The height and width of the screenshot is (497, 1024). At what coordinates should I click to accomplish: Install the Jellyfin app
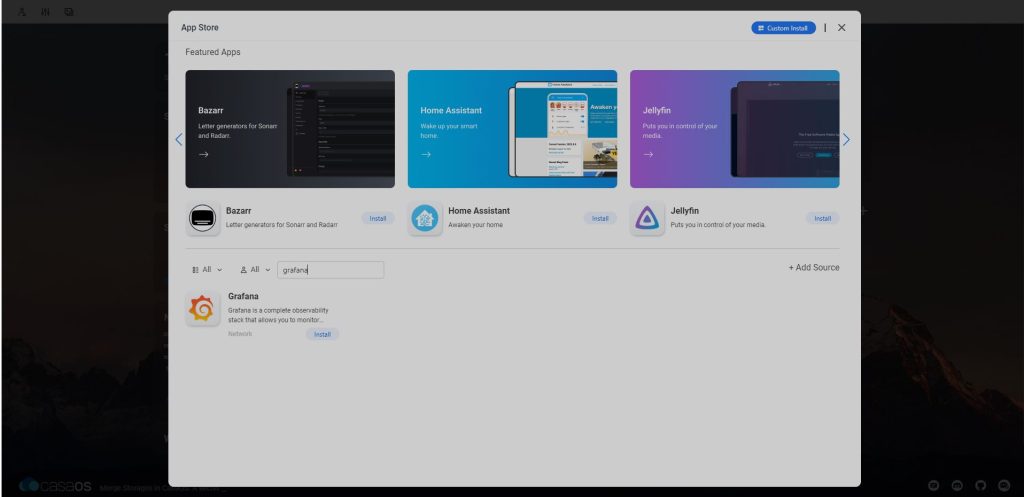[x=822, y=218]
